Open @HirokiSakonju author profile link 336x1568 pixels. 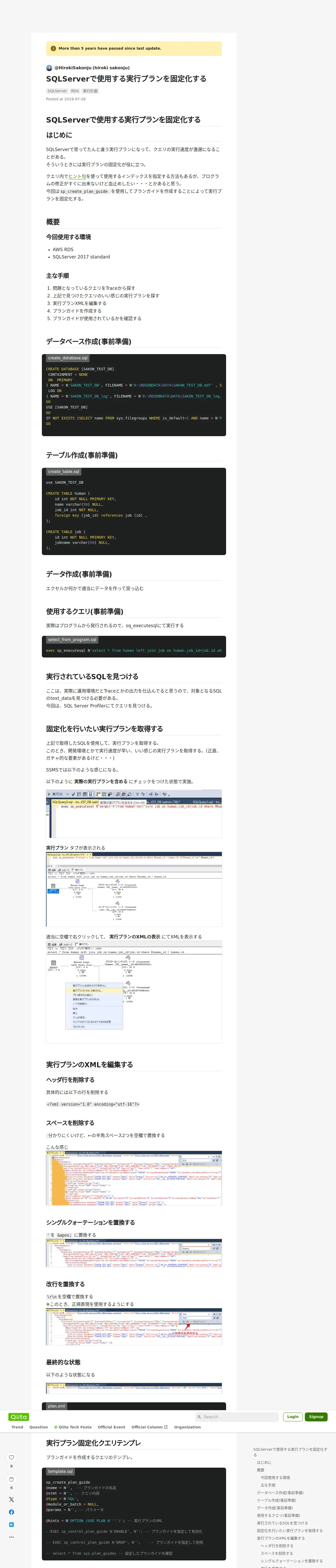(x=92, y=68)
